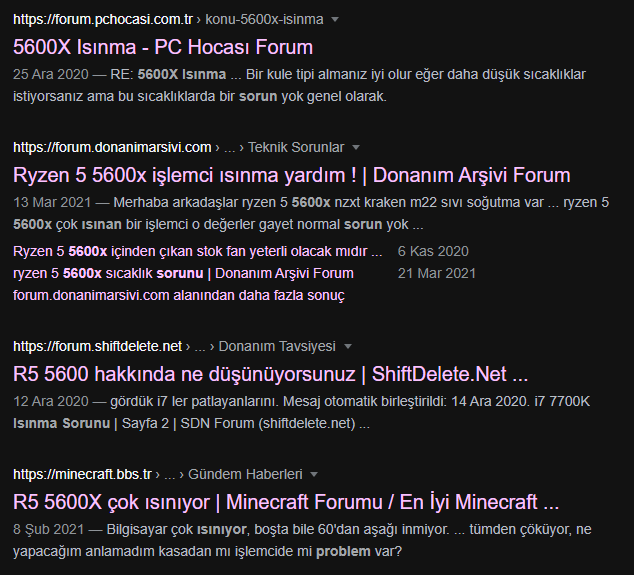Expand dropdown arrow next to Donanım Tavsiyesi
The height and width of the screenshot is (575, 634).
point(348,347)
